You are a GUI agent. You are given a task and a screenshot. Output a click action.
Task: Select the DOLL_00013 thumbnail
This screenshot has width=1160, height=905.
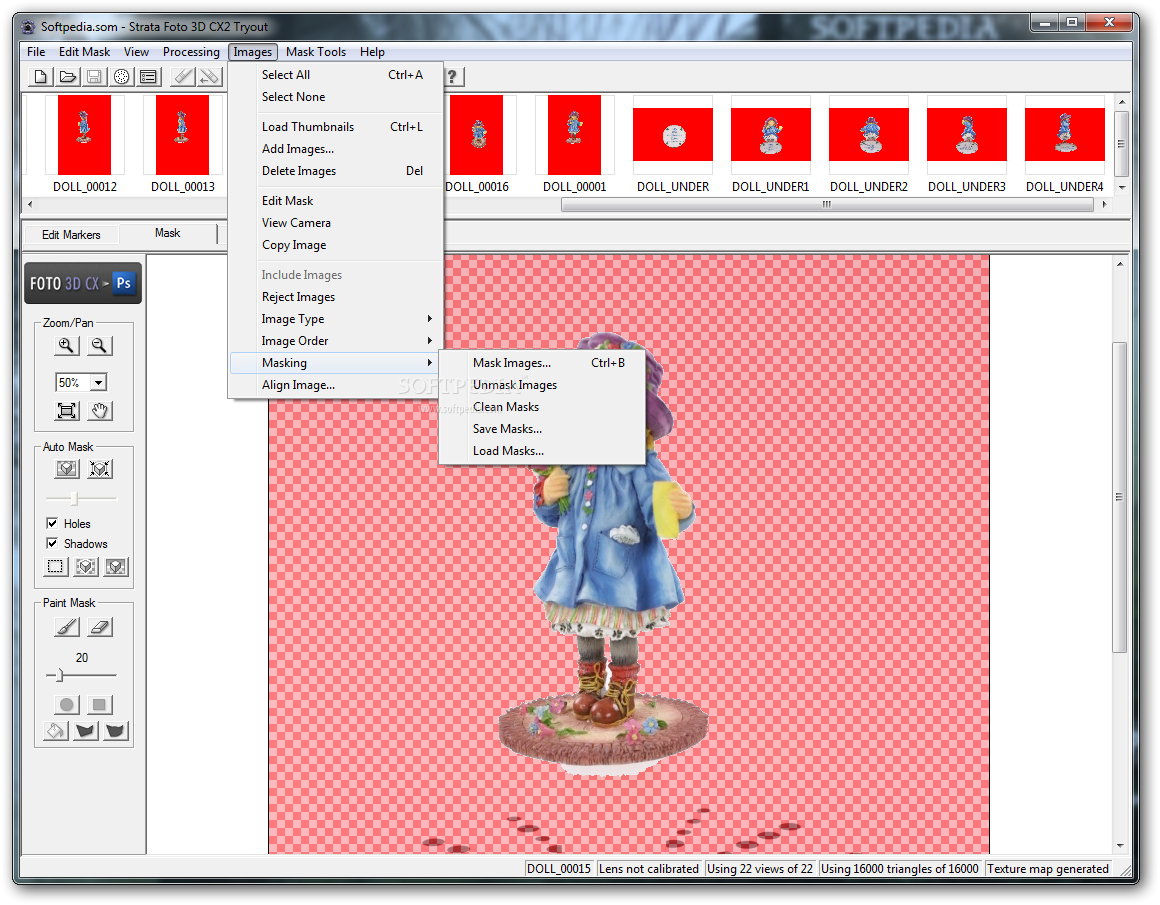[183, 144]
